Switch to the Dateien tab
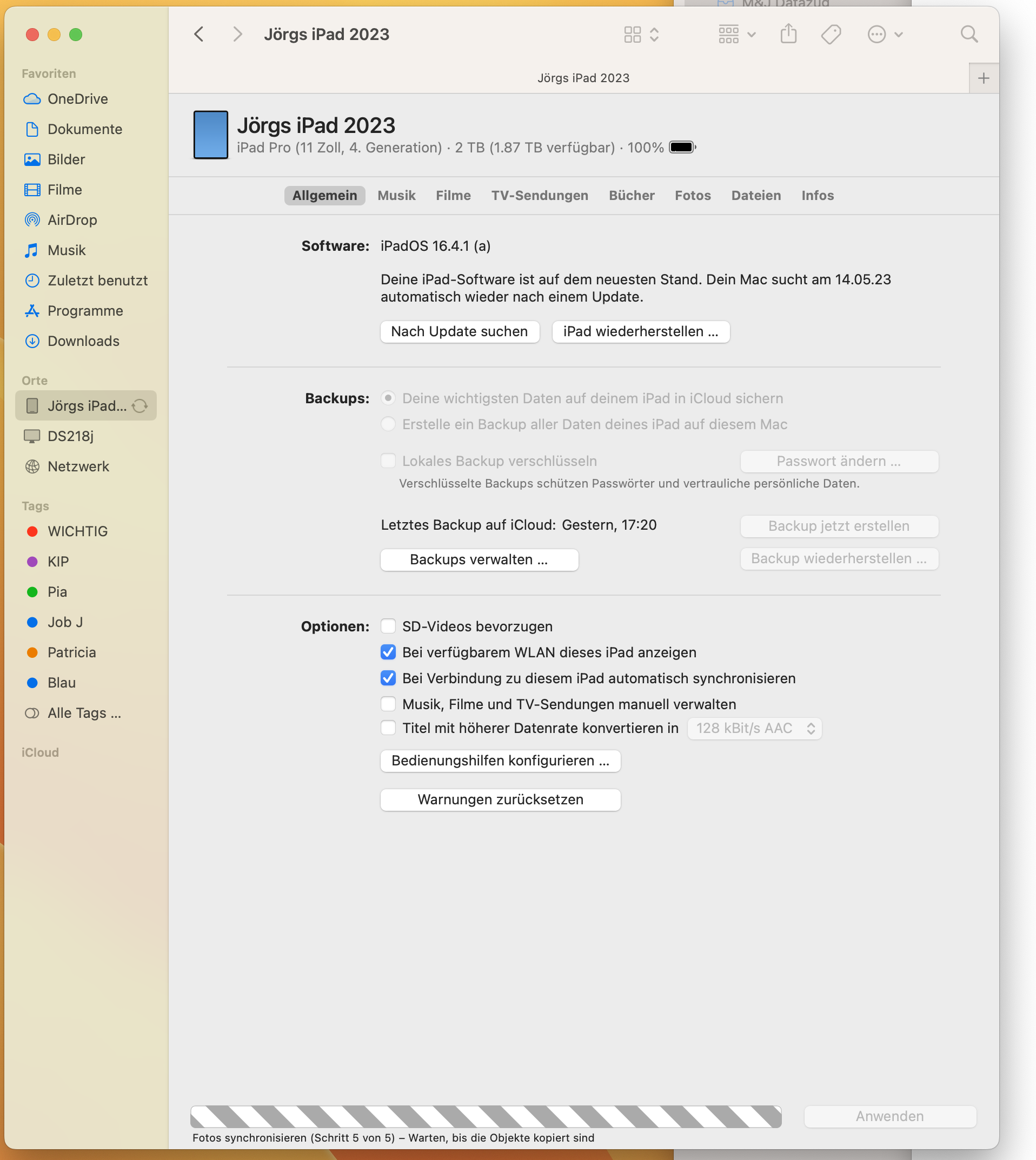 pos(756,196)
